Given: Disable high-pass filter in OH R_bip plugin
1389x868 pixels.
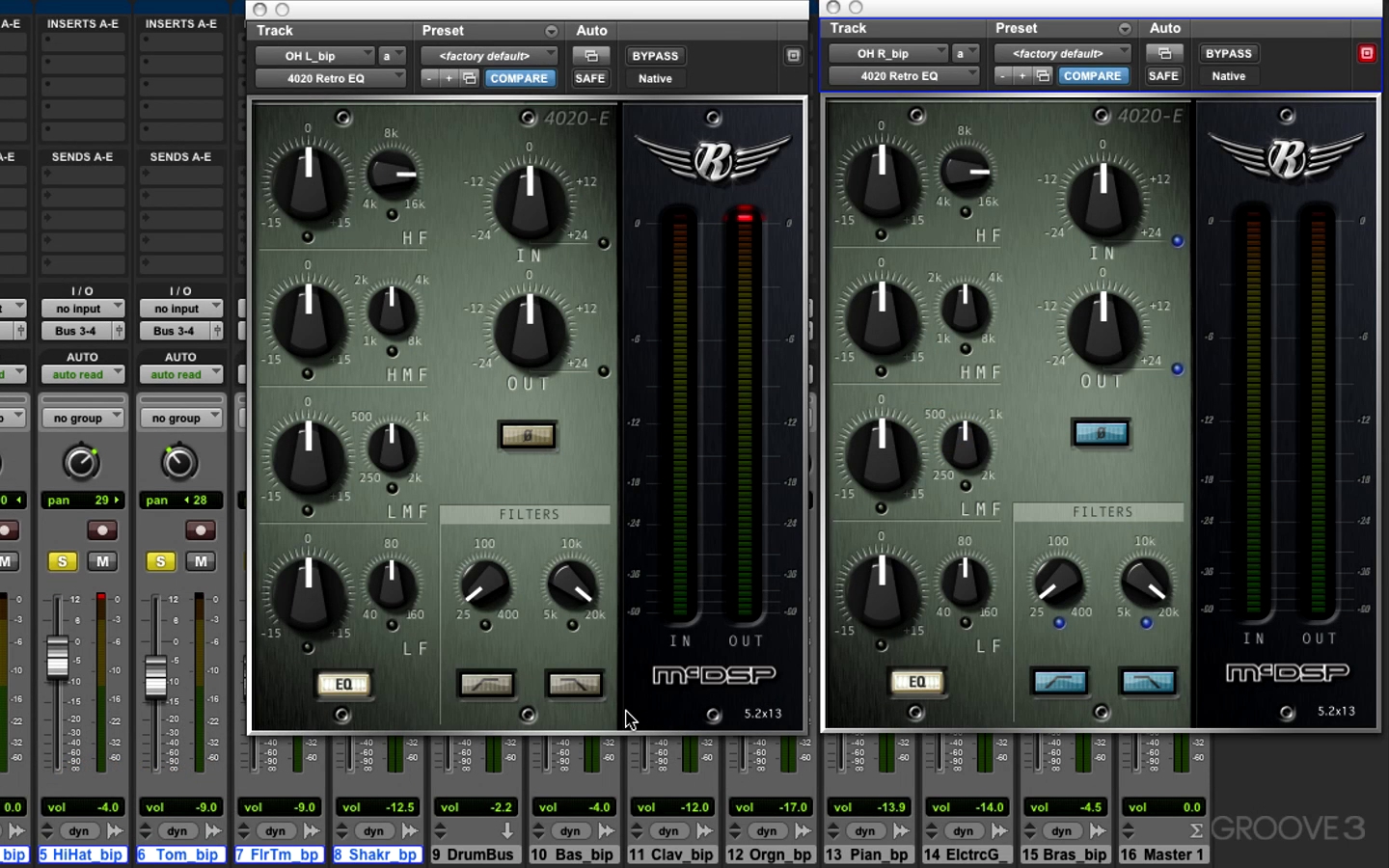Looking at the screenshot, I should pyautogui.click(x=1060, y=682).
